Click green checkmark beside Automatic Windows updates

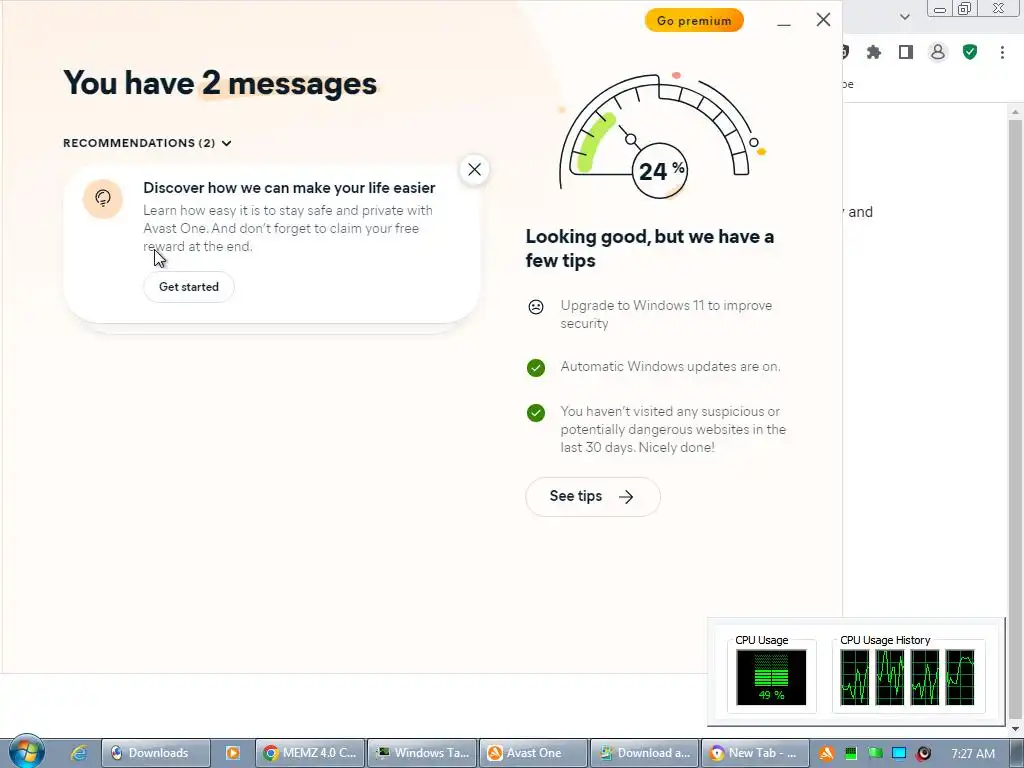click(x=536, y=368)
